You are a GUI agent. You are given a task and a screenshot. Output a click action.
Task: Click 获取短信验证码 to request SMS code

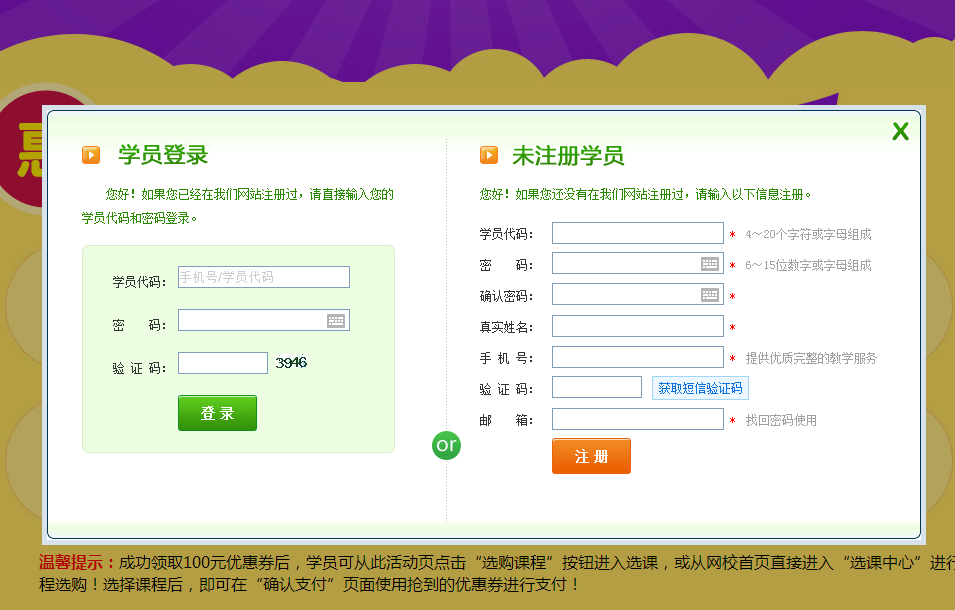(700, 388)
